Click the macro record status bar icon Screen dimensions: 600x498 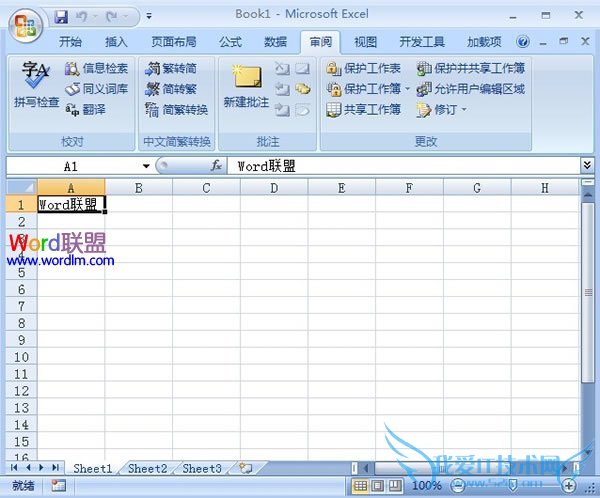[59, 486]
